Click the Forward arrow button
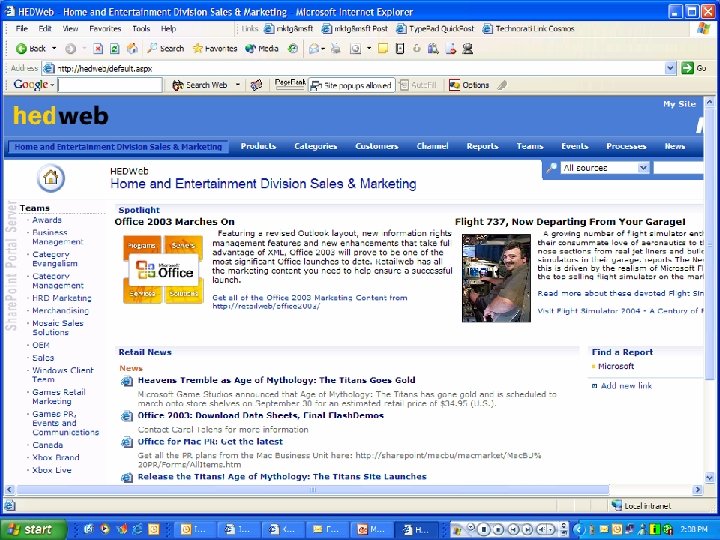The height and width of the screenshot is (540, 720). pyautogui.click(x=70, y=48)
